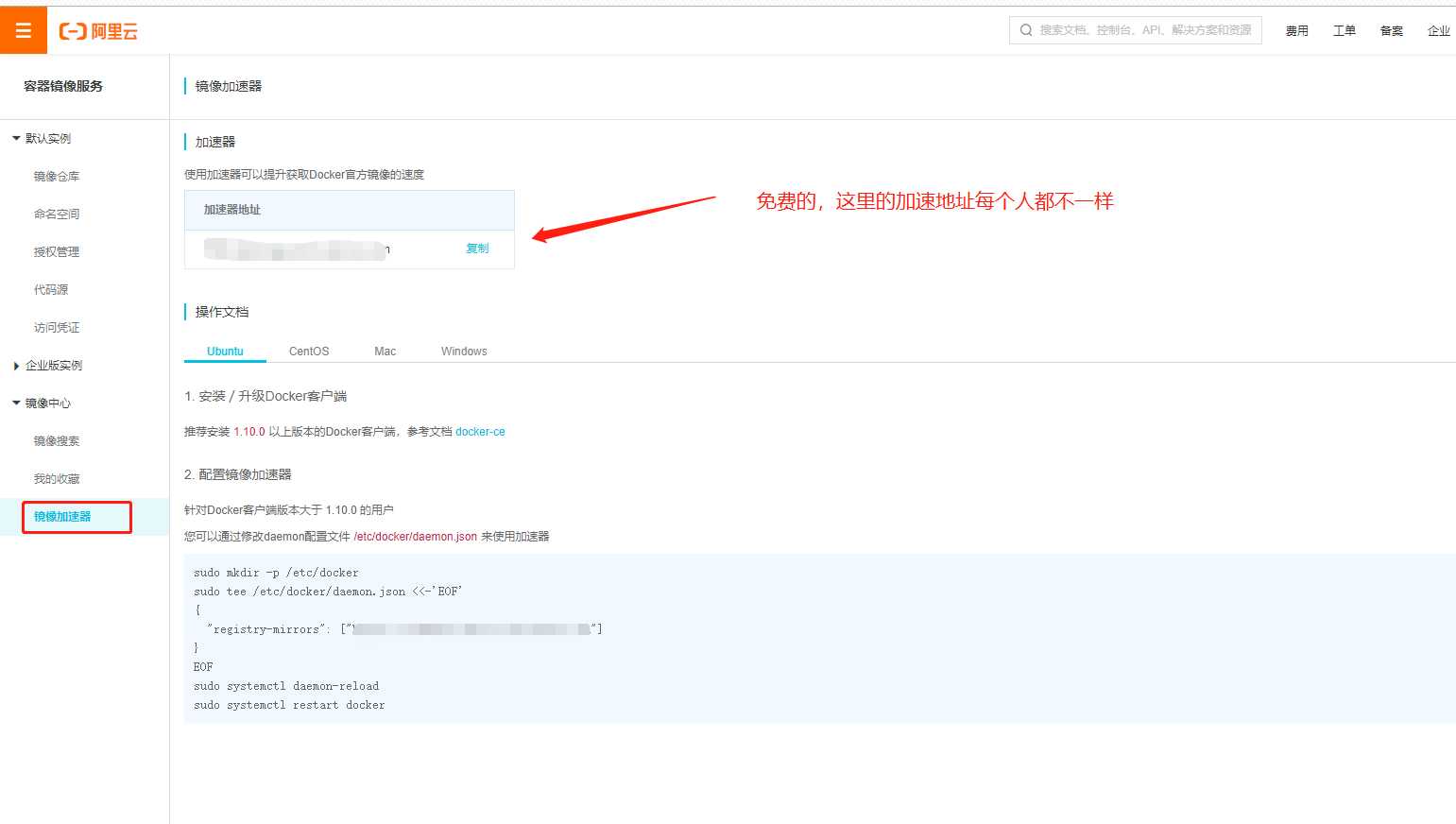Expand the 企业版实例 section
Image resolution: width=1456 pixels, height=824 pixels.
47,365
